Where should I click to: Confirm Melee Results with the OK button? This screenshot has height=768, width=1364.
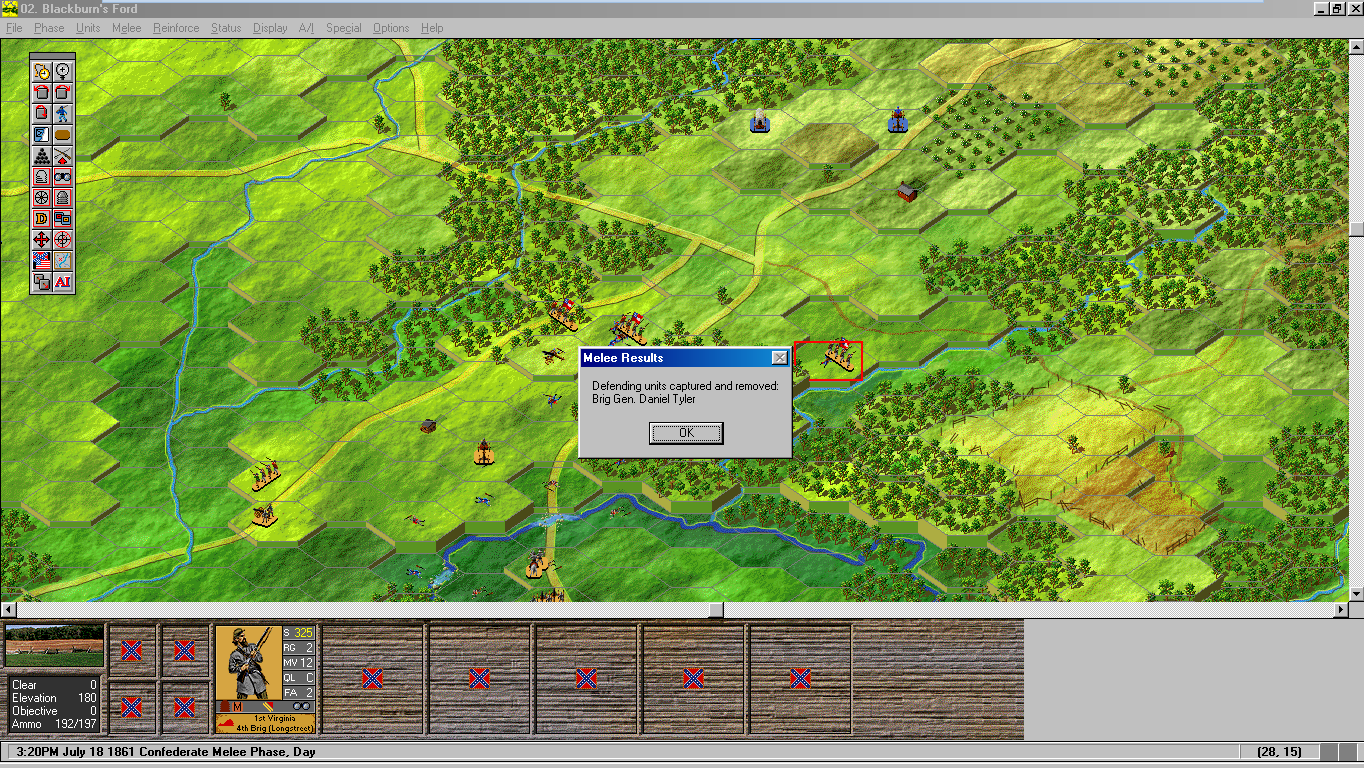pos(686,433)
